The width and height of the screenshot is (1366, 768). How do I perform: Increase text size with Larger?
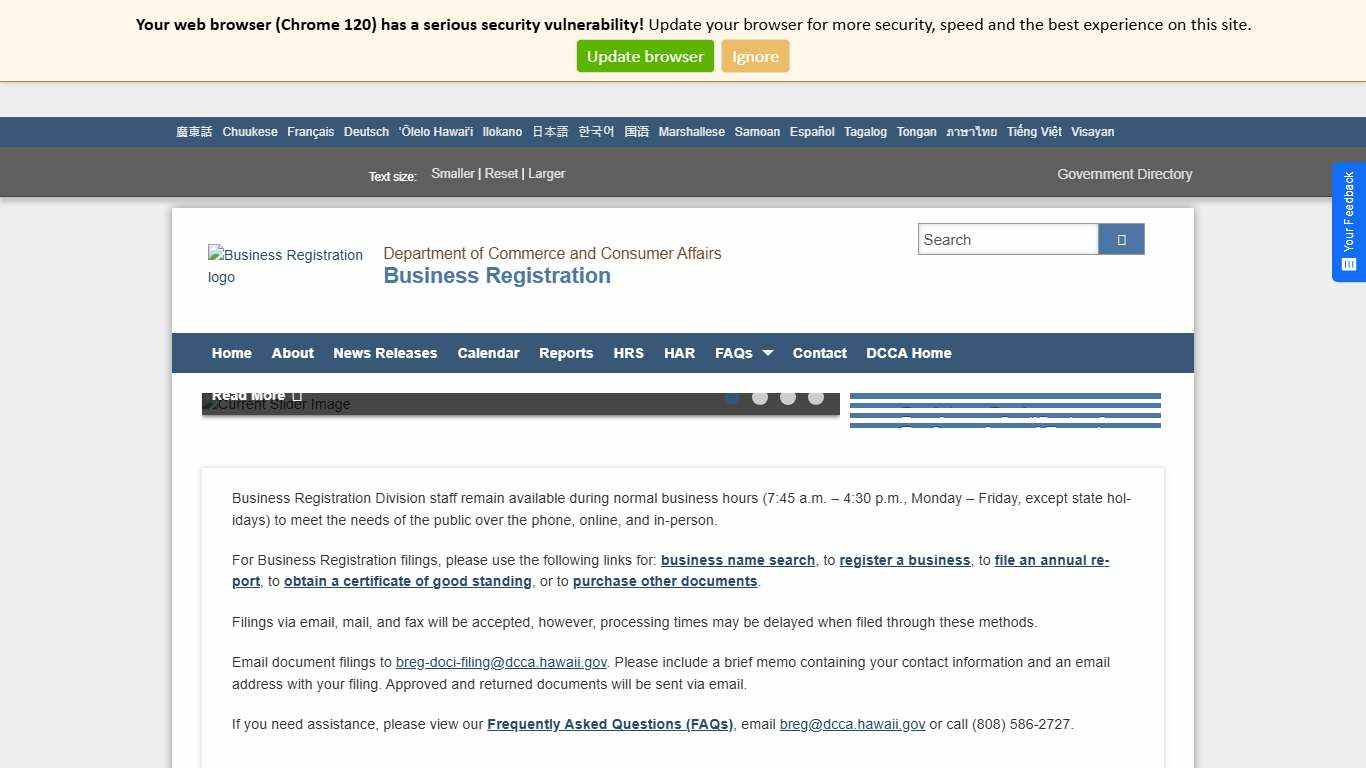546,173
